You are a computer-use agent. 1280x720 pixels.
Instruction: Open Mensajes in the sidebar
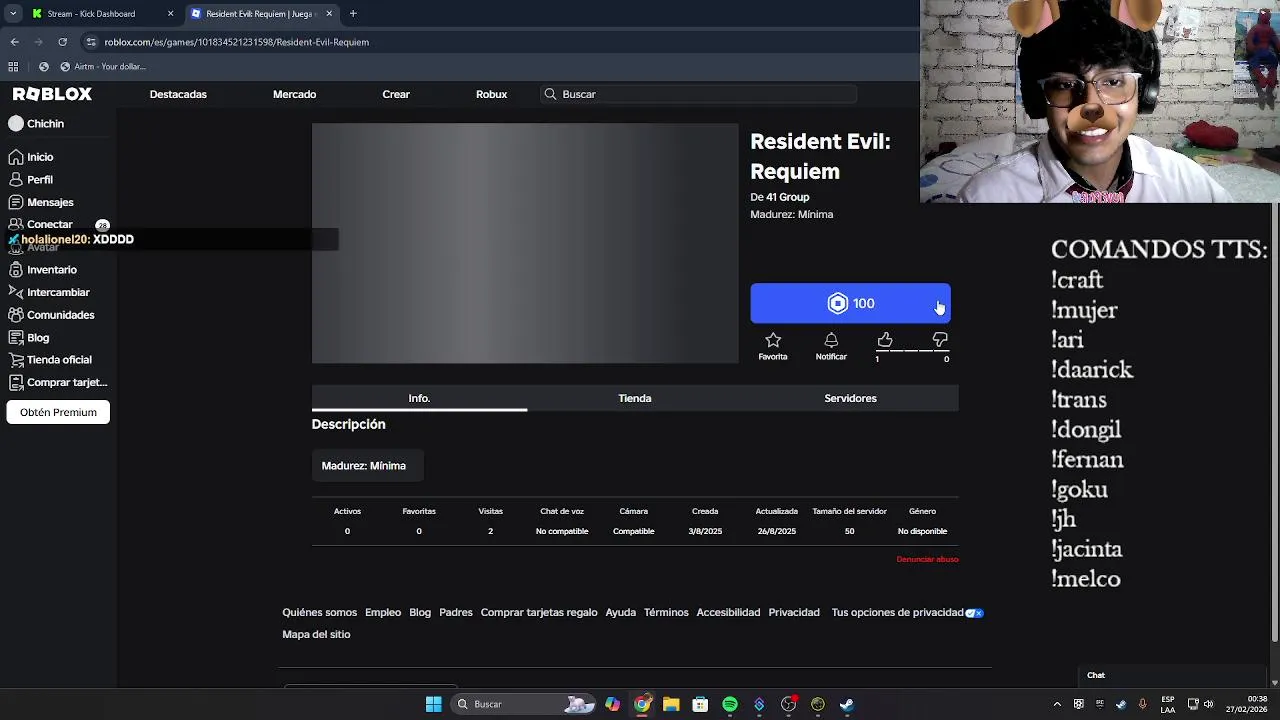[50, 202]
